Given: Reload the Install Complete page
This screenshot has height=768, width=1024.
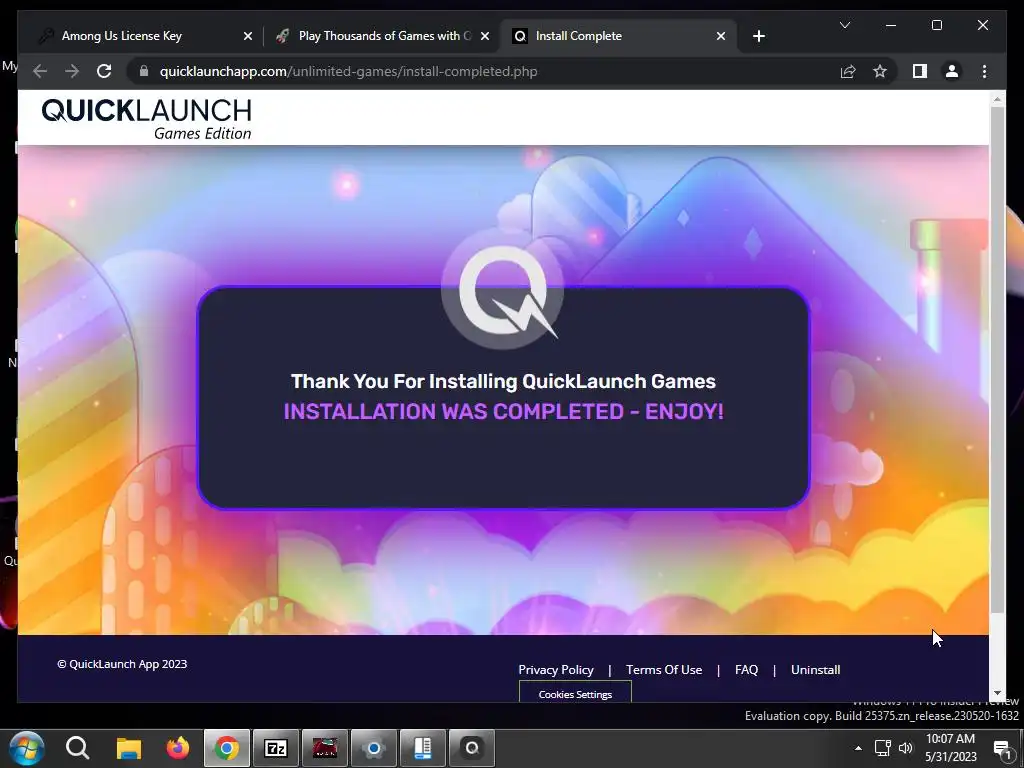Looking at the screenshot, I should click(x=104, y=71).
